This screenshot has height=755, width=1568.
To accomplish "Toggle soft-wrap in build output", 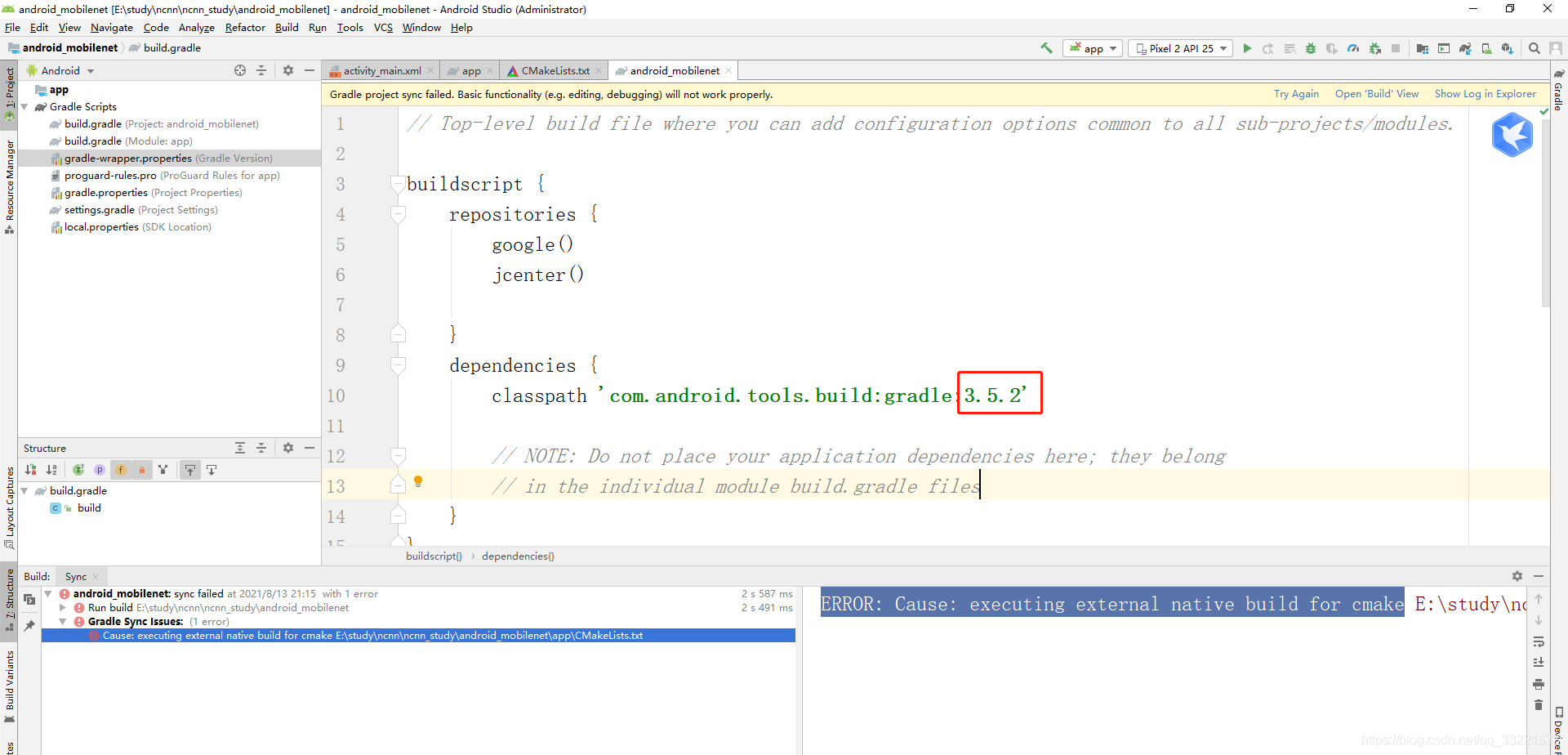I will pyautogui.click(x=1539, y=641).
